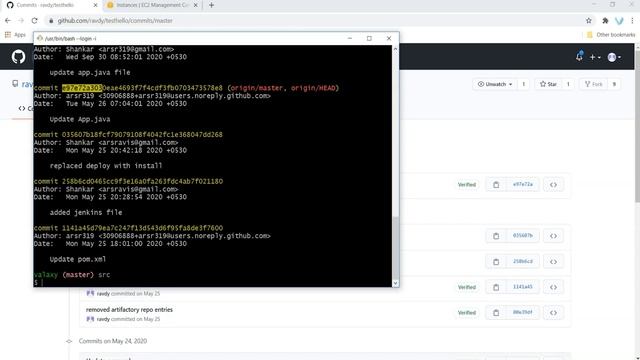Screen dimensions: 640x360
Task: Copy full SHA for commit 035607b
Action: 496,236
